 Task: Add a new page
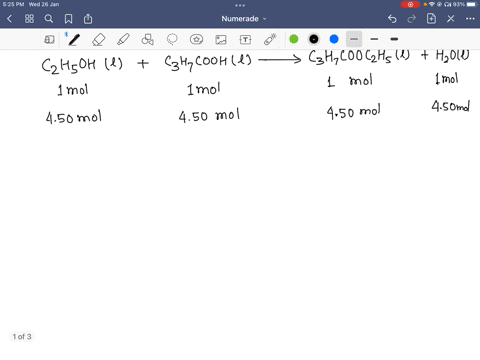click(x=431, y=19)
